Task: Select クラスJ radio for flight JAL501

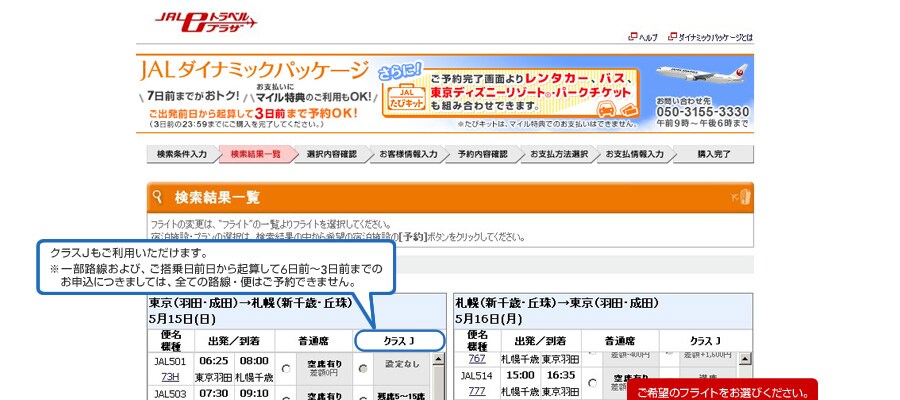Action: [362, 369]
